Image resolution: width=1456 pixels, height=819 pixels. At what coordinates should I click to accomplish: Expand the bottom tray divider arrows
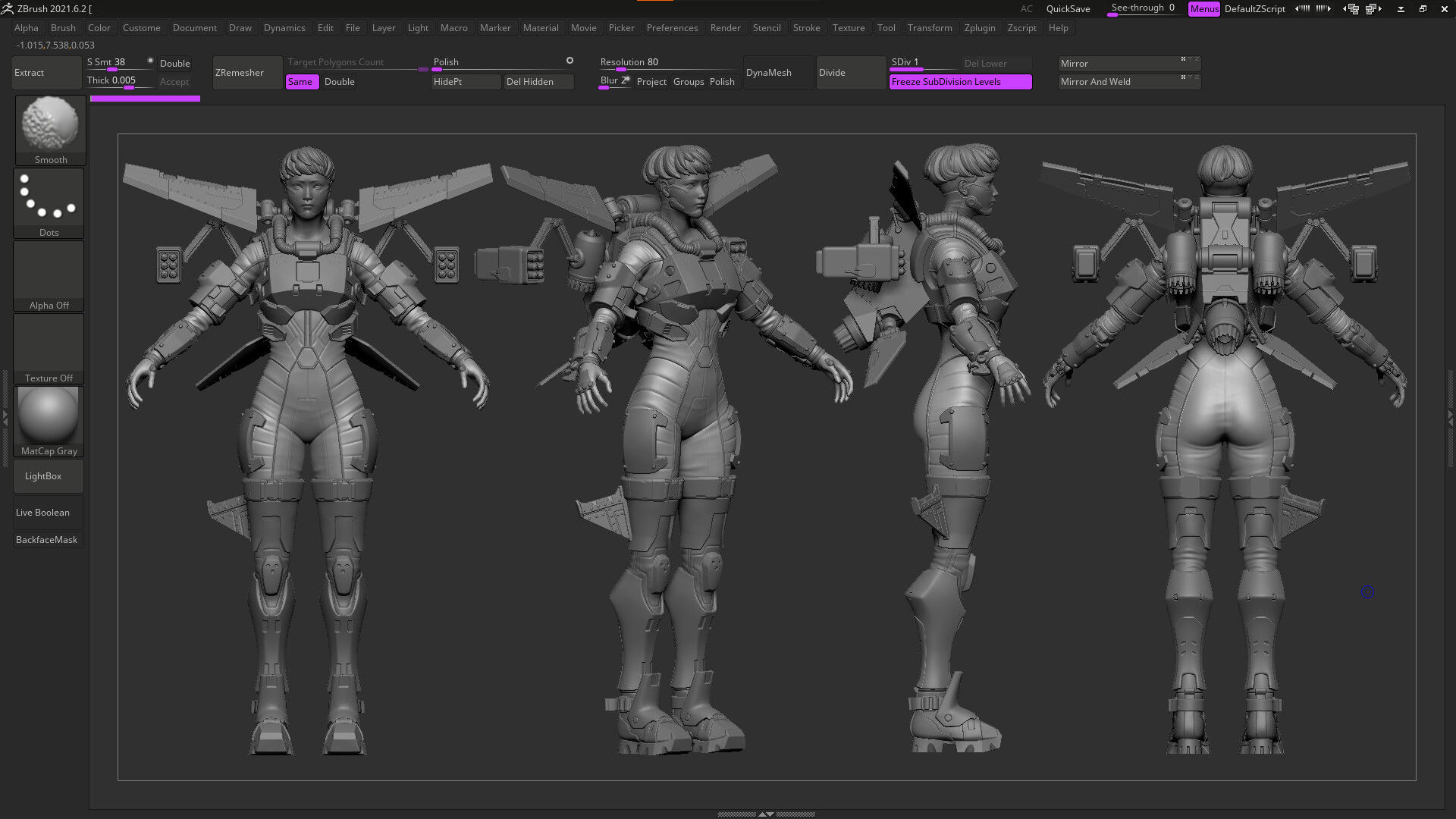(767, 814)
